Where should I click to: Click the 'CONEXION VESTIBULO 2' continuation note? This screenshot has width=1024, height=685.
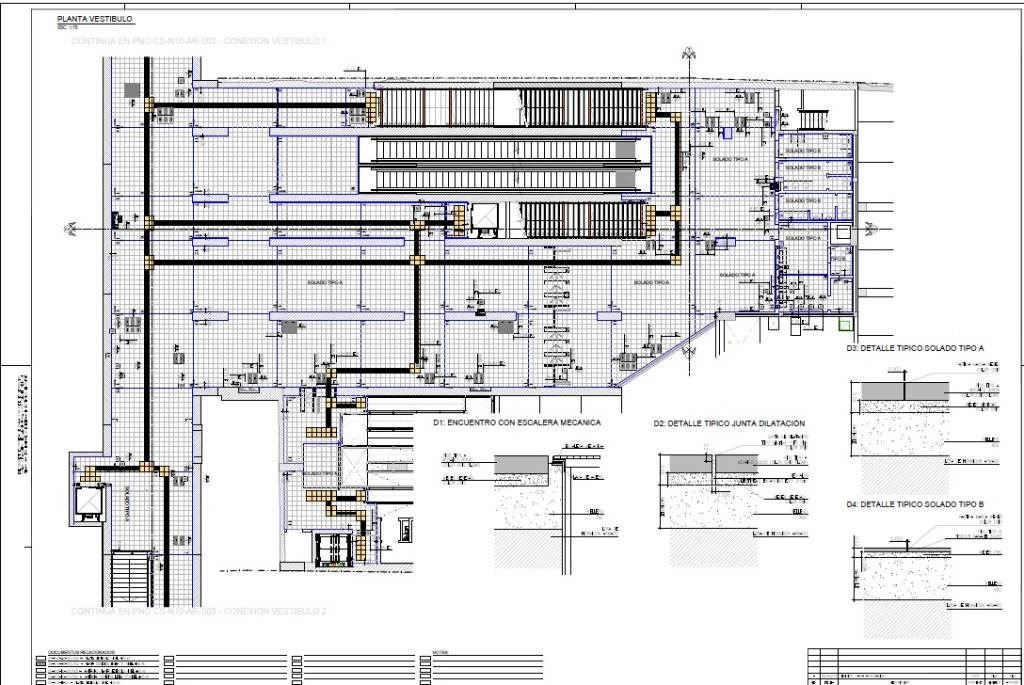click(199, 611)
